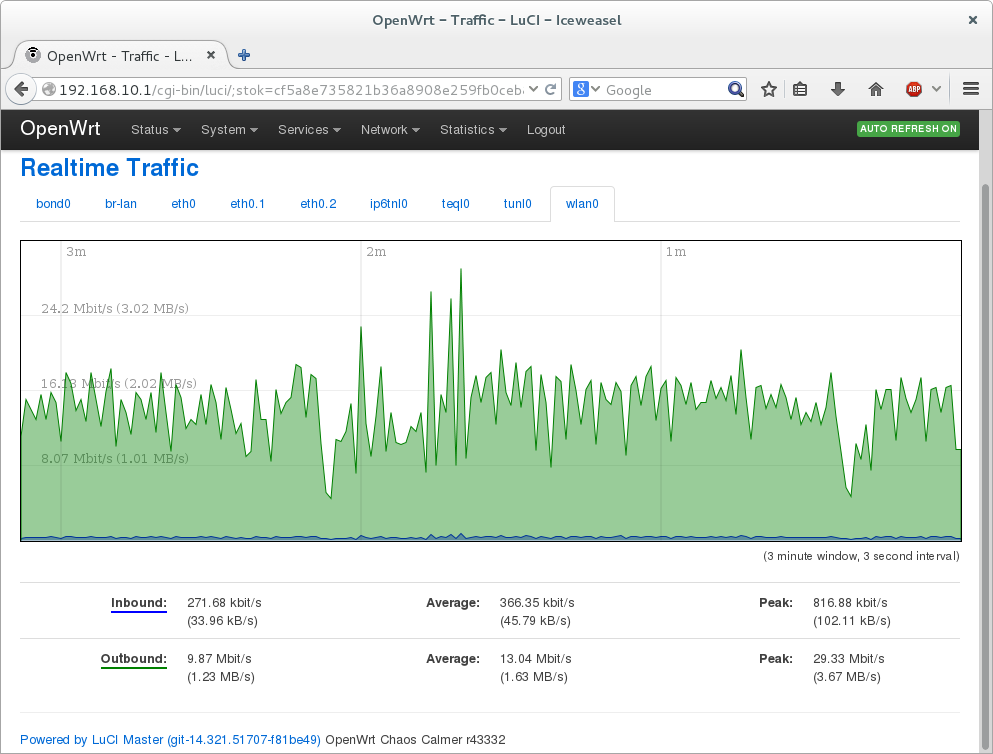
Task: Open the bookmarks list icon
Action: tap(800, 89)
